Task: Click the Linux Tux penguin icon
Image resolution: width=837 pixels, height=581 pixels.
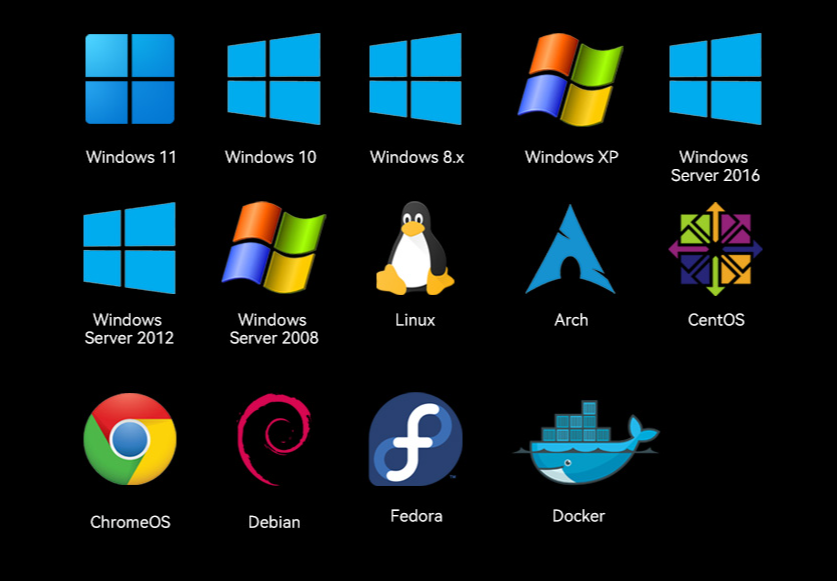Action: [415, 248]
